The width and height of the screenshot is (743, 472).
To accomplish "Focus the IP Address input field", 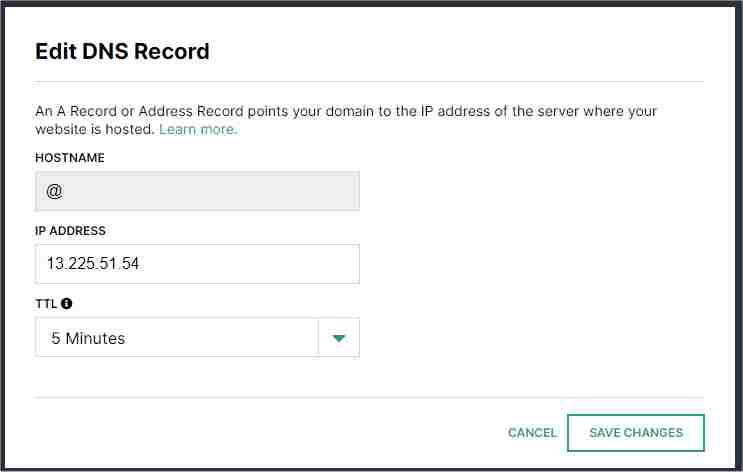I will tap(197, 264).
